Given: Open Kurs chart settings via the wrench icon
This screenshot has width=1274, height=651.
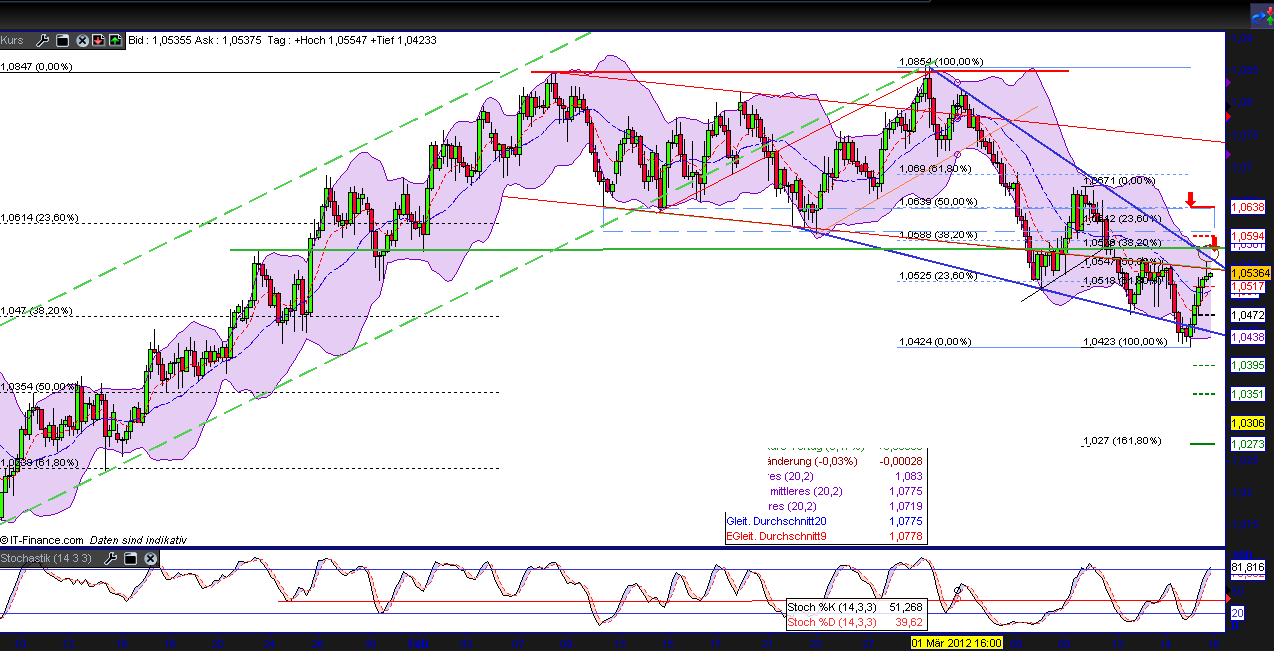Looking at the screenshot, I should point(42,40).
